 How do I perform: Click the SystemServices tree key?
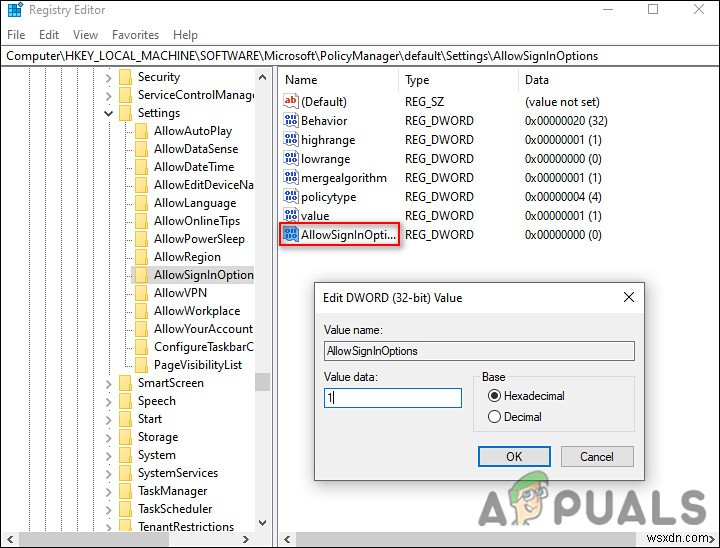tap(178, 473)
